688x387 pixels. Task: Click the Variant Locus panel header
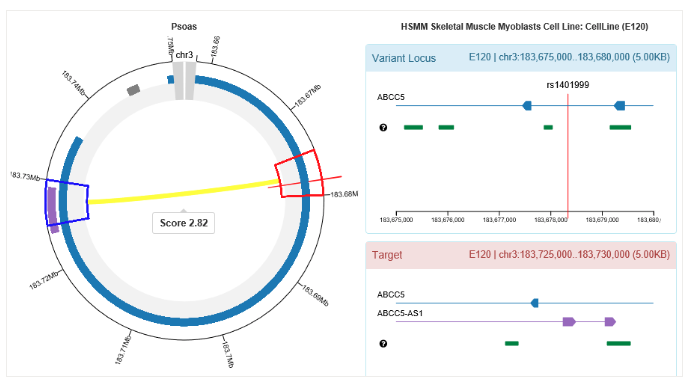(521, 58)
